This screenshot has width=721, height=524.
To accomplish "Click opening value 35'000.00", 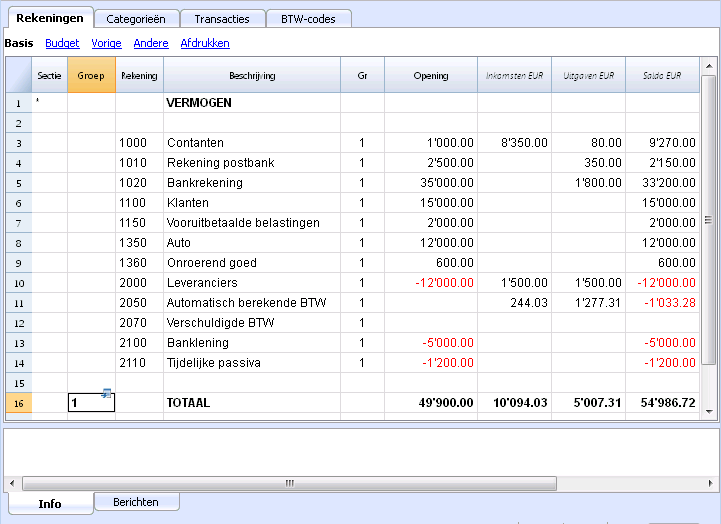I will (x=431, y=183).
